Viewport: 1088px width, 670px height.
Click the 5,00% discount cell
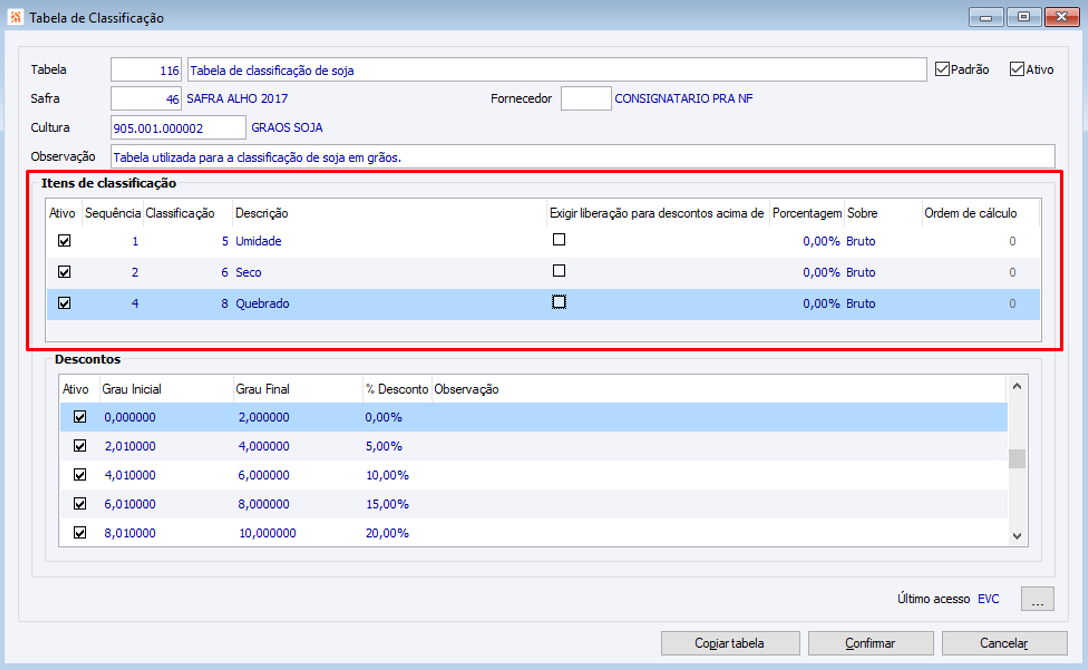[384, 446]
